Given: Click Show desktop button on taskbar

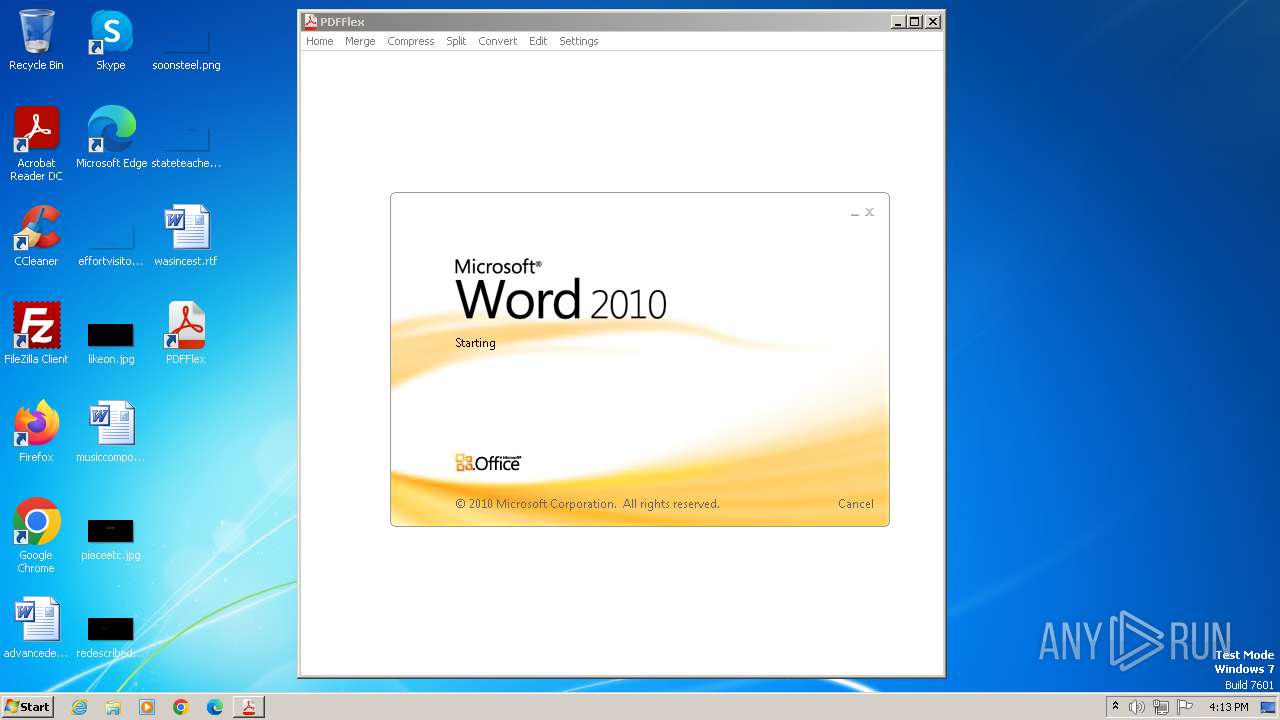Looking at the screenshot, I should (1269, 707).
